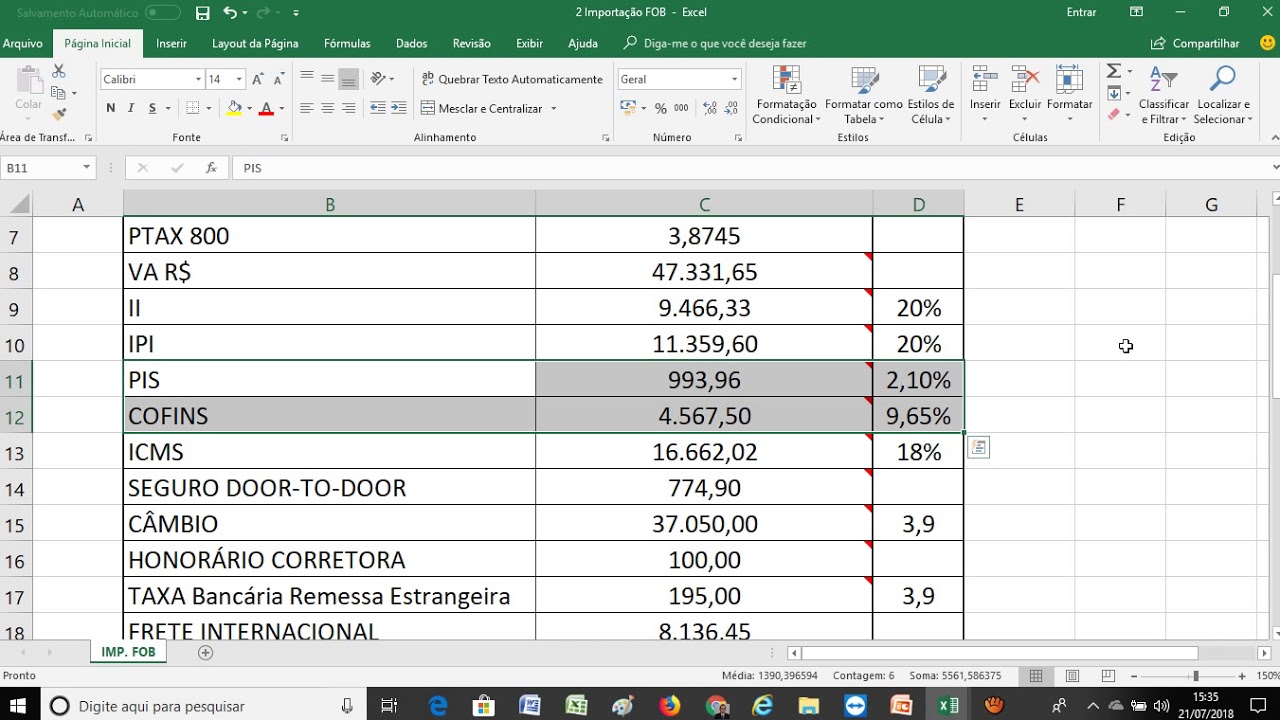
Task: Toggle Underline (S) formatting
Action: click(152, 108)
